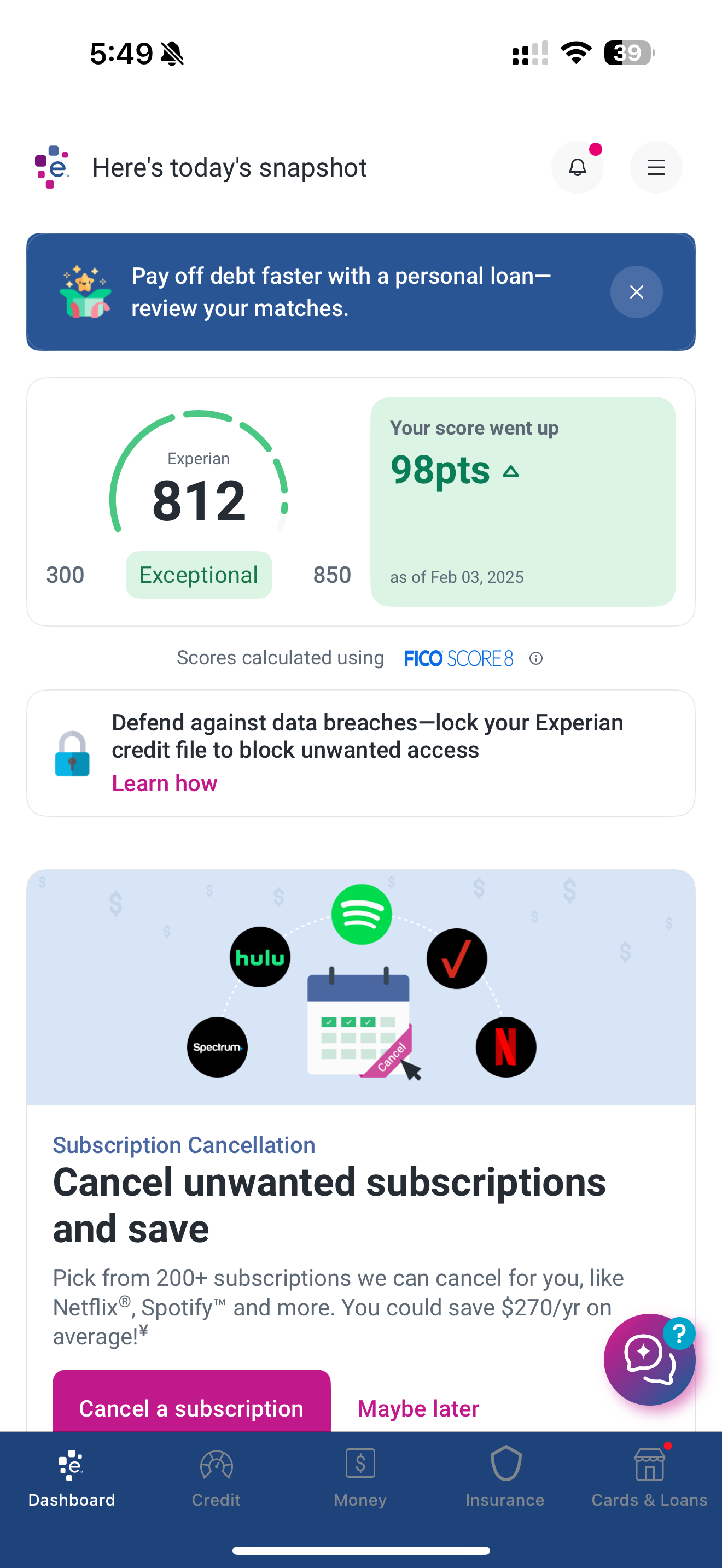The image size is (722, 1568).
Task: Tap the Cancel a subscription button
Action: point(192,1407)
